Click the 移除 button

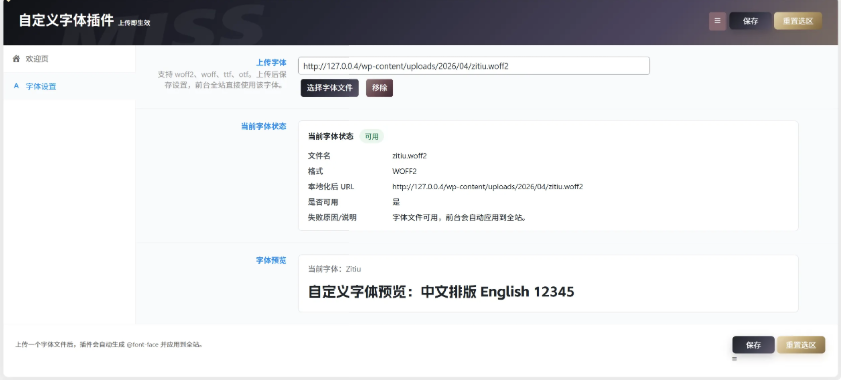[380, 88]
